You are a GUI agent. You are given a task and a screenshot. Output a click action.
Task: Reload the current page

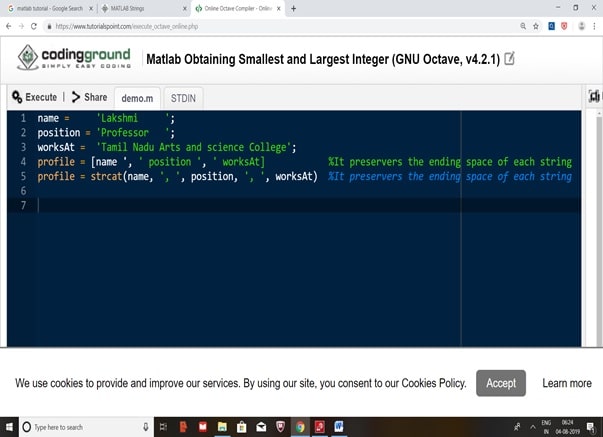34,26
